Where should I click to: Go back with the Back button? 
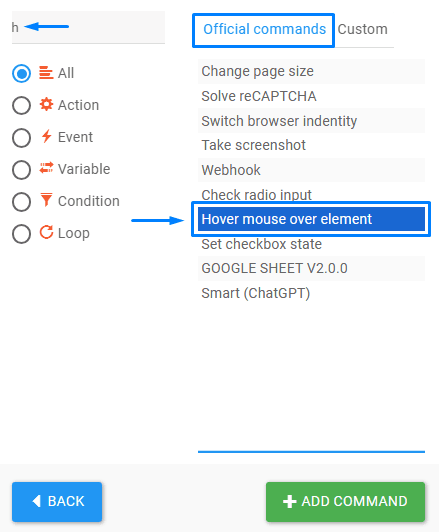(57, 501)
